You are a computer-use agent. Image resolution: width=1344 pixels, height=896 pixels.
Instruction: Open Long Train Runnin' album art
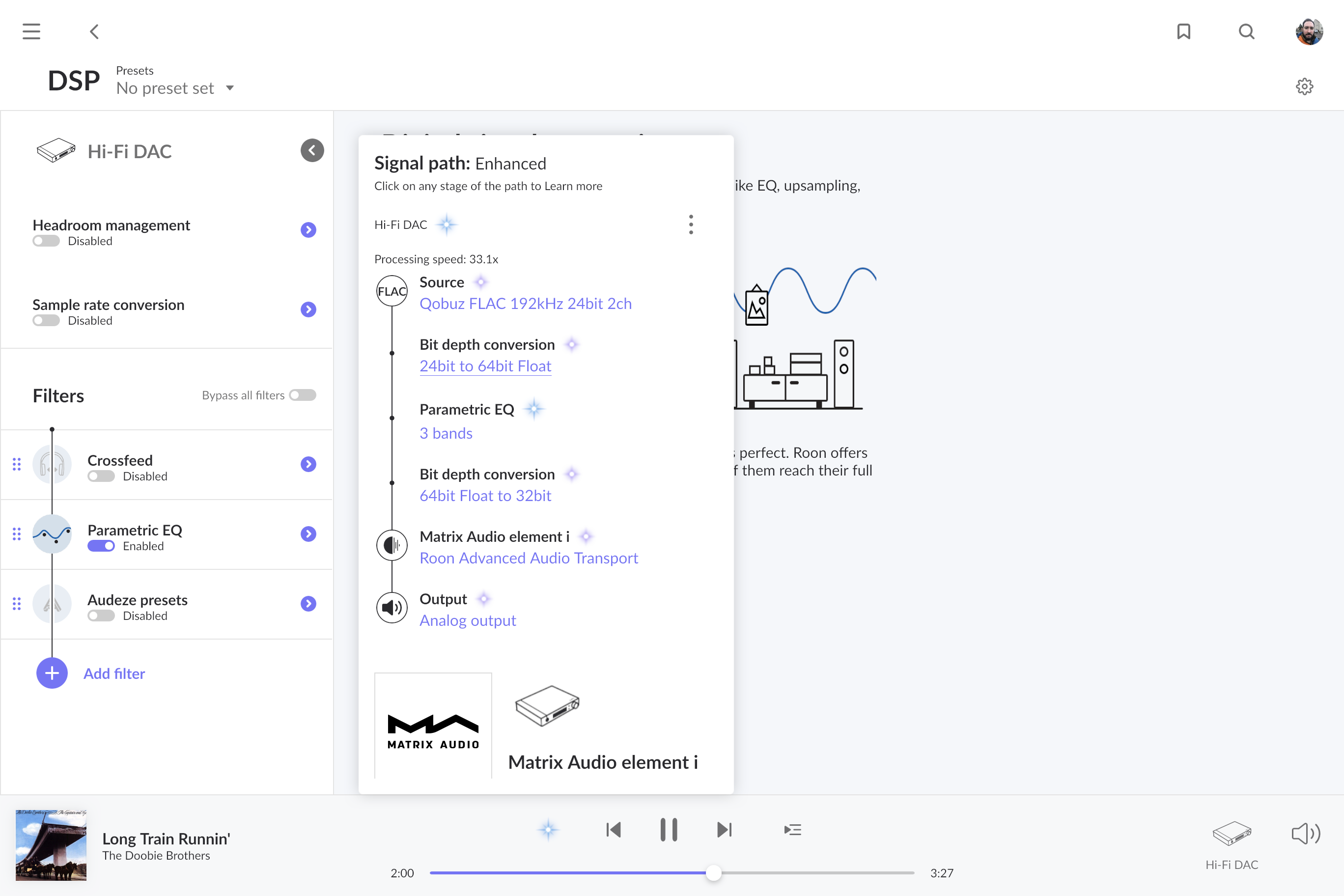[x=51, y=845]
